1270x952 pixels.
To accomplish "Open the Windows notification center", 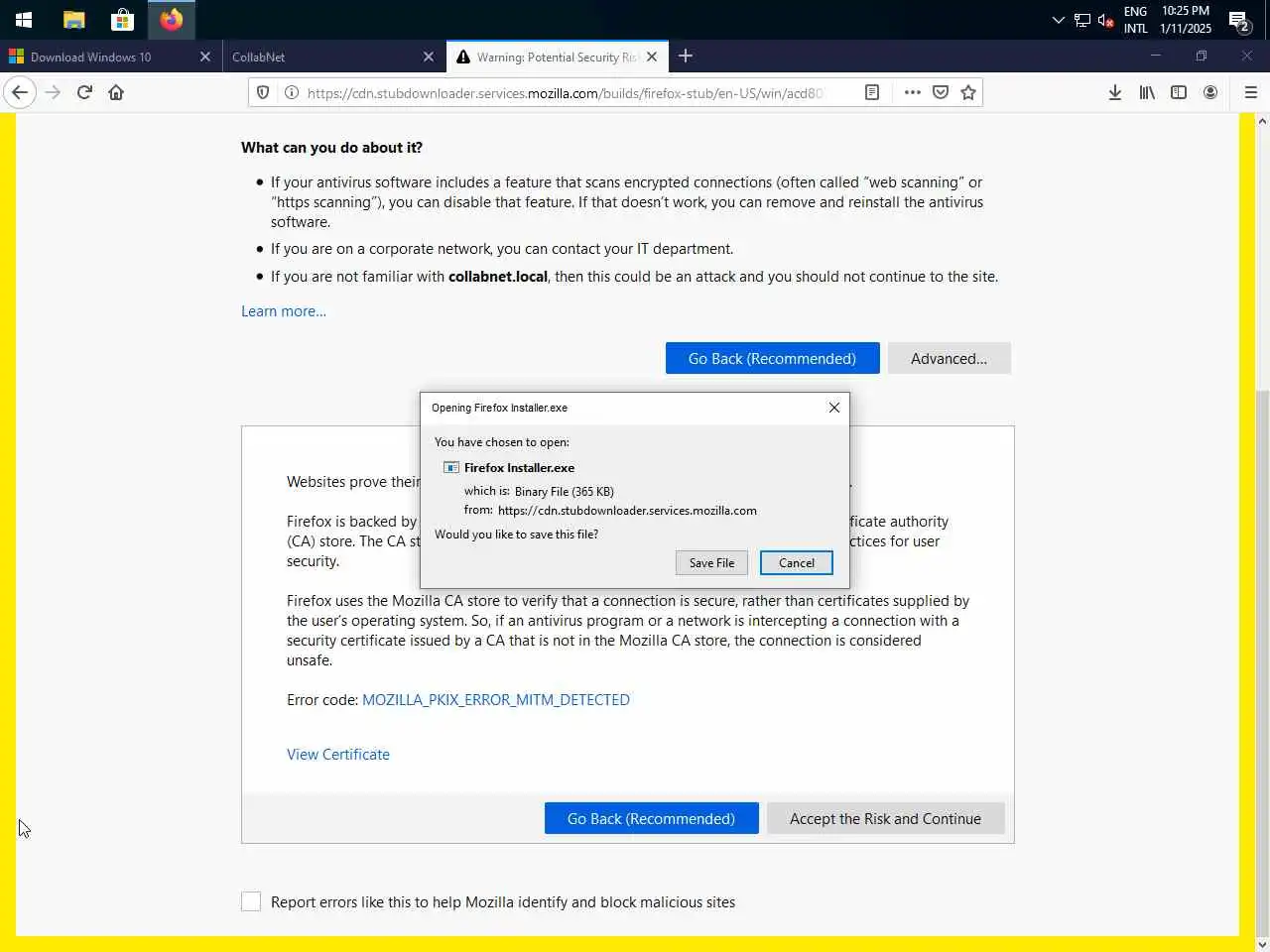I will [1239, 20].
